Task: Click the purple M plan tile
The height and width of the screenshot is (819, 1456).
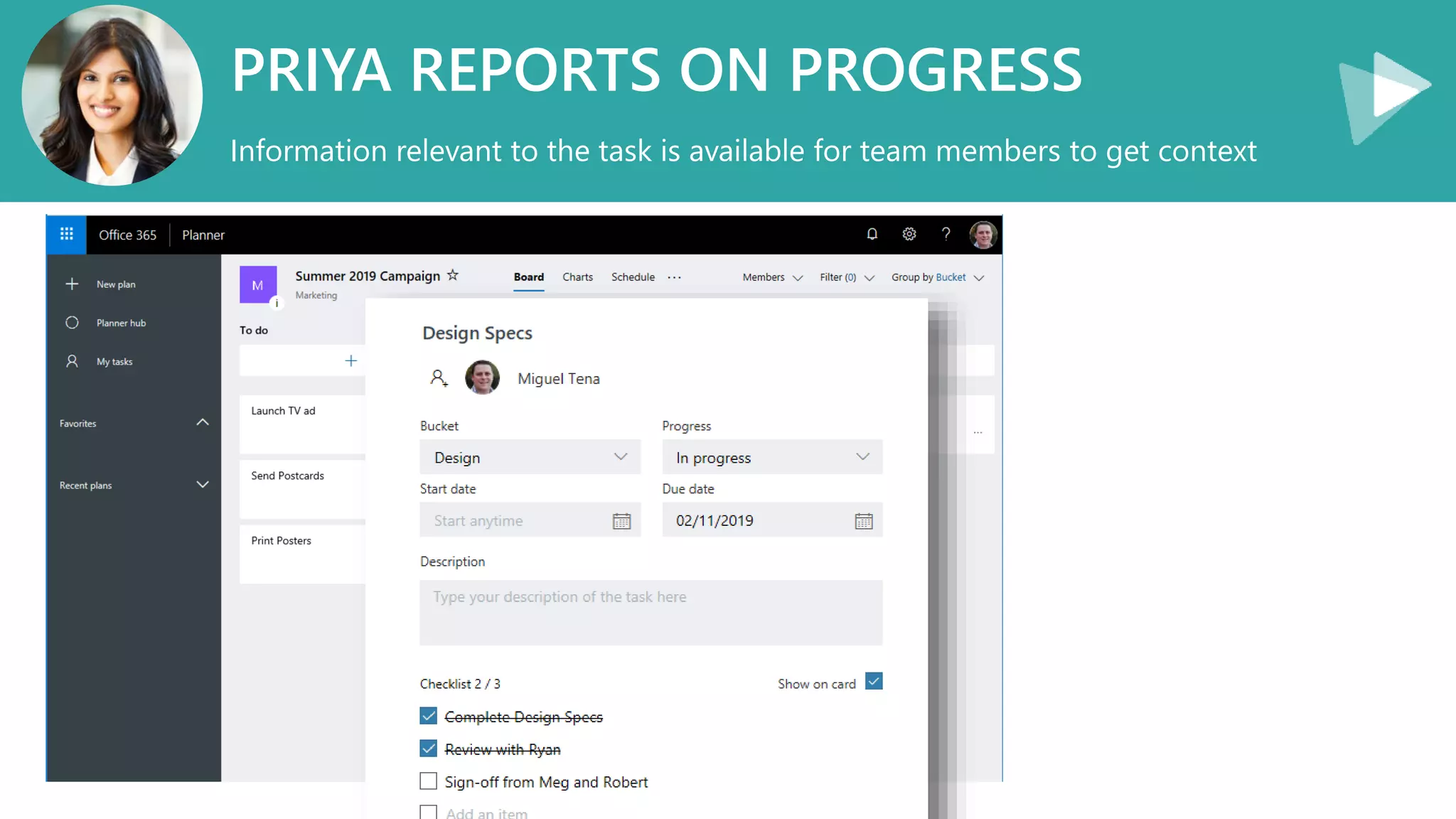Action: [x=258, y=284]
